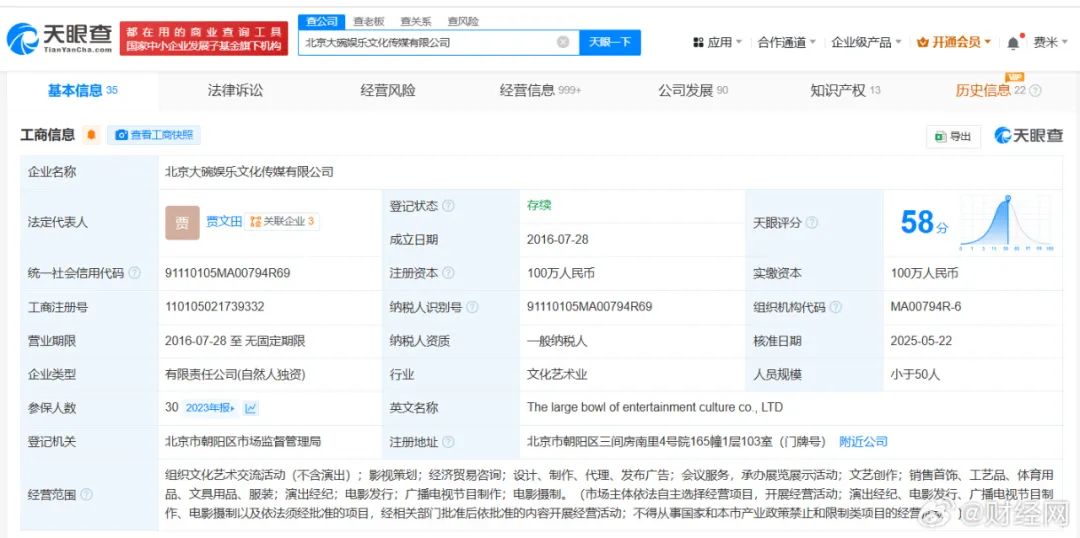Click the help icon beside 天眼评分
The height and width of the screenshot is (538, 1080).
[x=812, y=223]
